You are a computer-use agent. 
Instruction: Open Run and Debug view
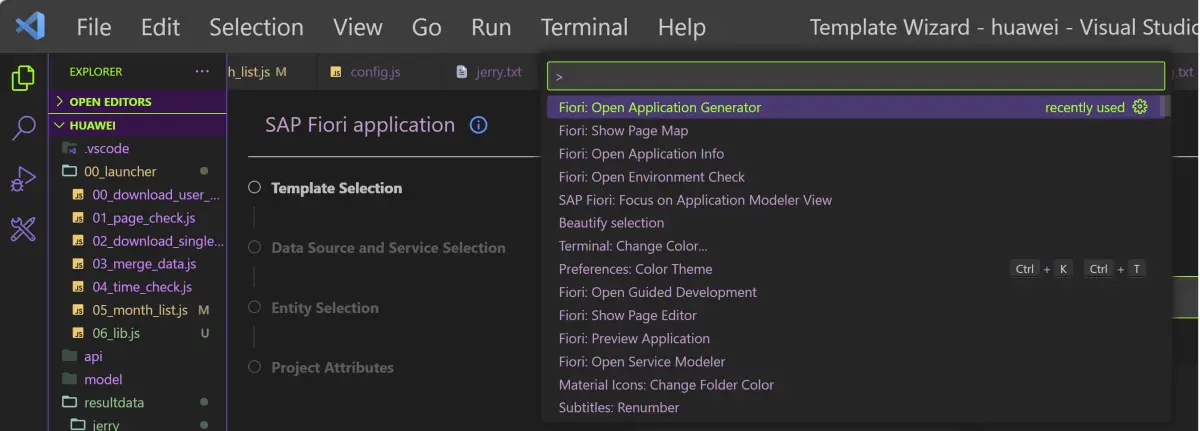click(x=23, y=180)
